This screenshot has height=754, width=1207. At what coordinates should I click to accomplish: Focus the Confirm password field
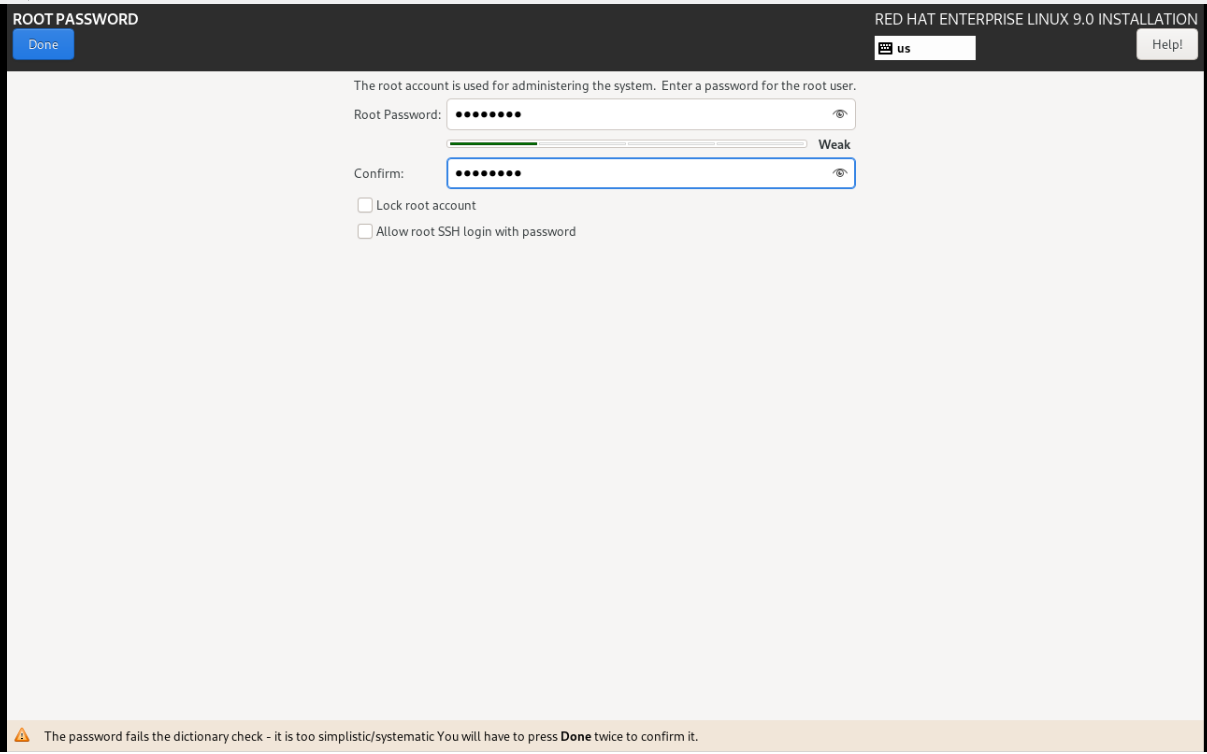(x=651, y=174)
